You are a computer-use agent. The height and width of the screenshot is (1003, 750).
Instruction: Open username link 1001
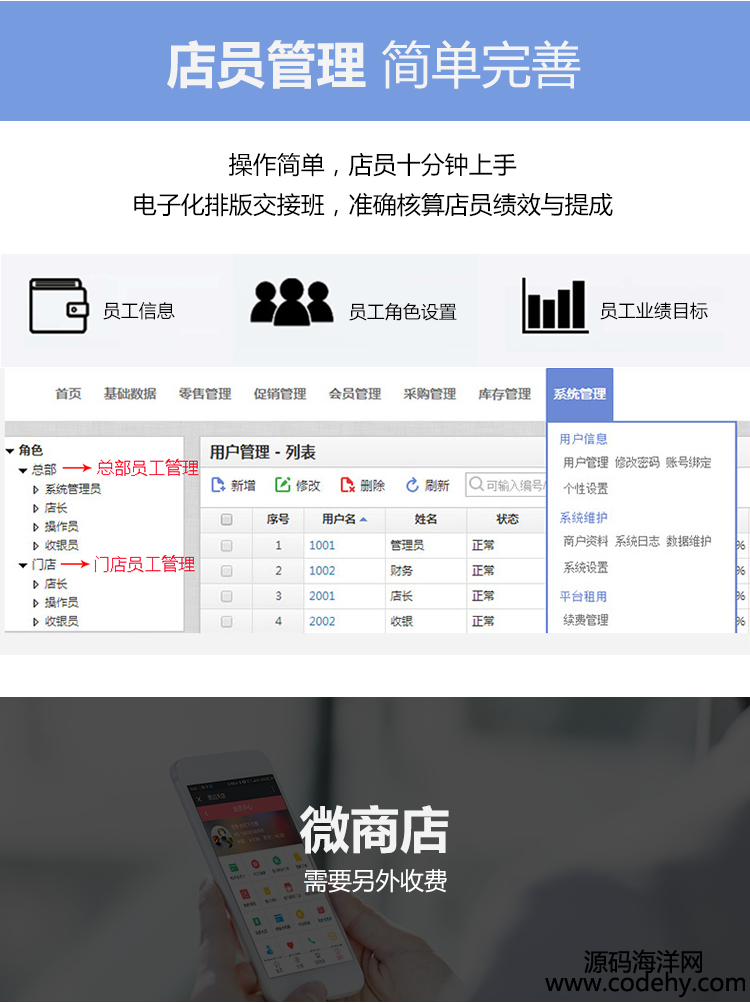(322, 546)
